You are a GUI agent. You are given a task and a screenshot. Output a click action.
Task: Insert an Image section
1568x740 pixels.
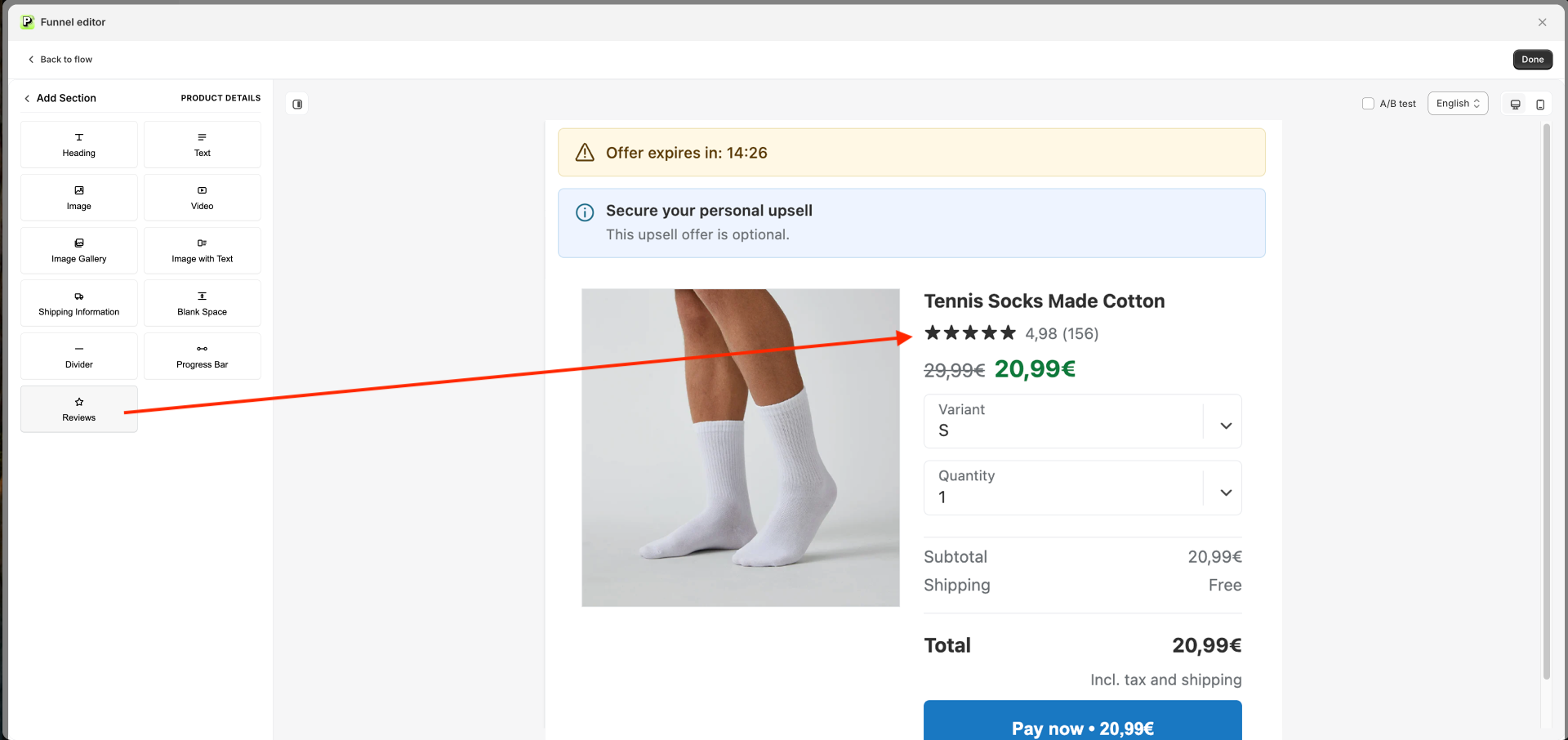(79, 198)
